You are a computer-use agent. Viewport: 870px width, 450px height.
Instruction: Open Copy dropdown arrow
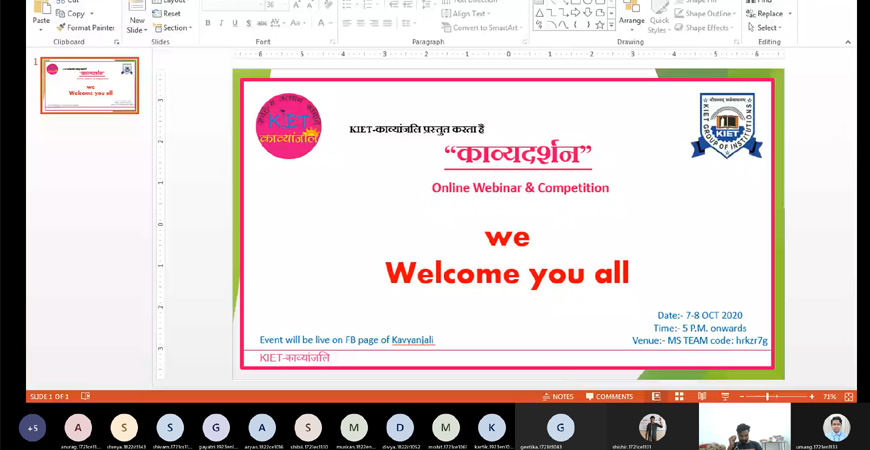(92, 13)
